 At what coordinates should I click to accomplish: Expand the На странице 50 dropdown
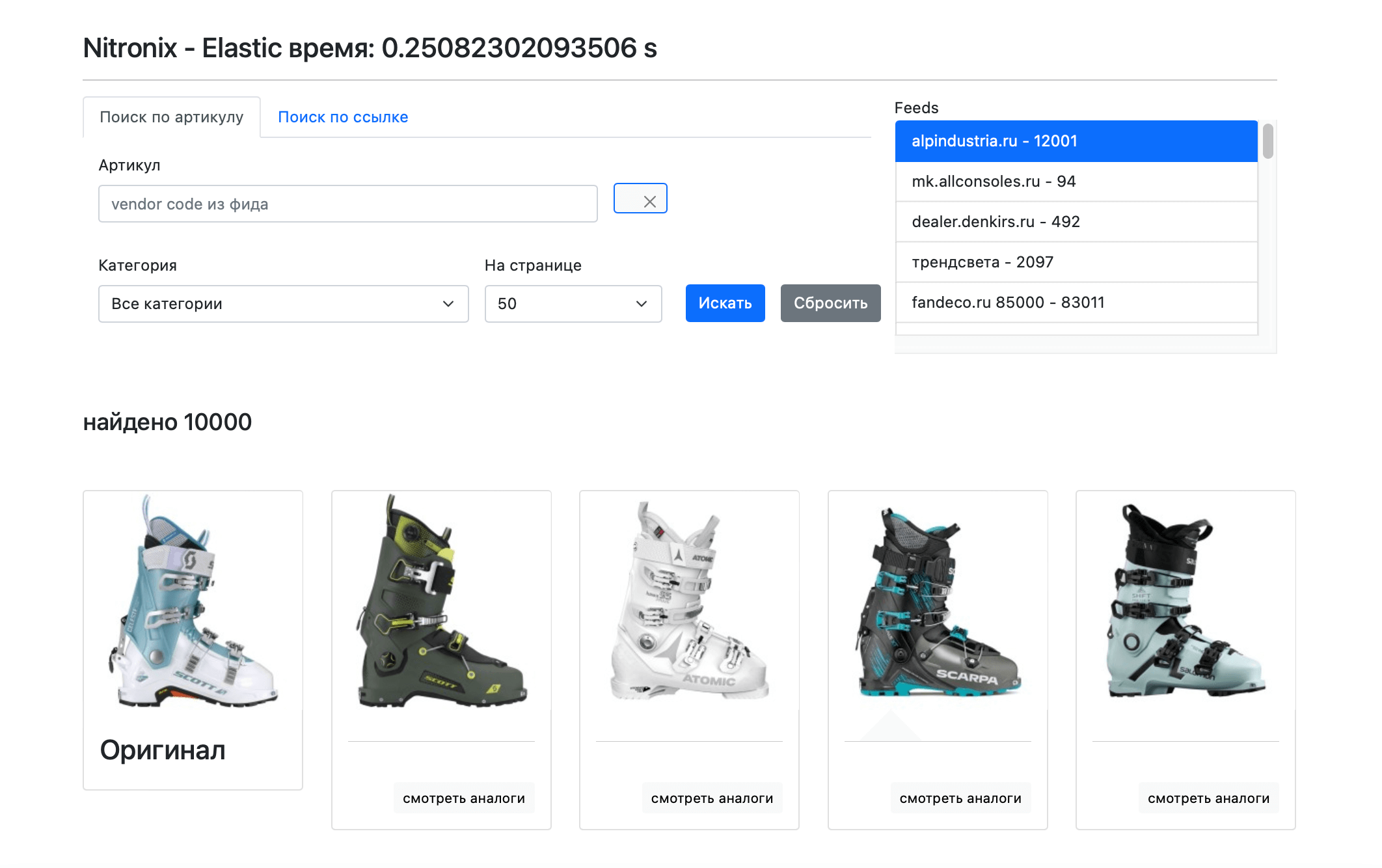(x=573, y=304)
